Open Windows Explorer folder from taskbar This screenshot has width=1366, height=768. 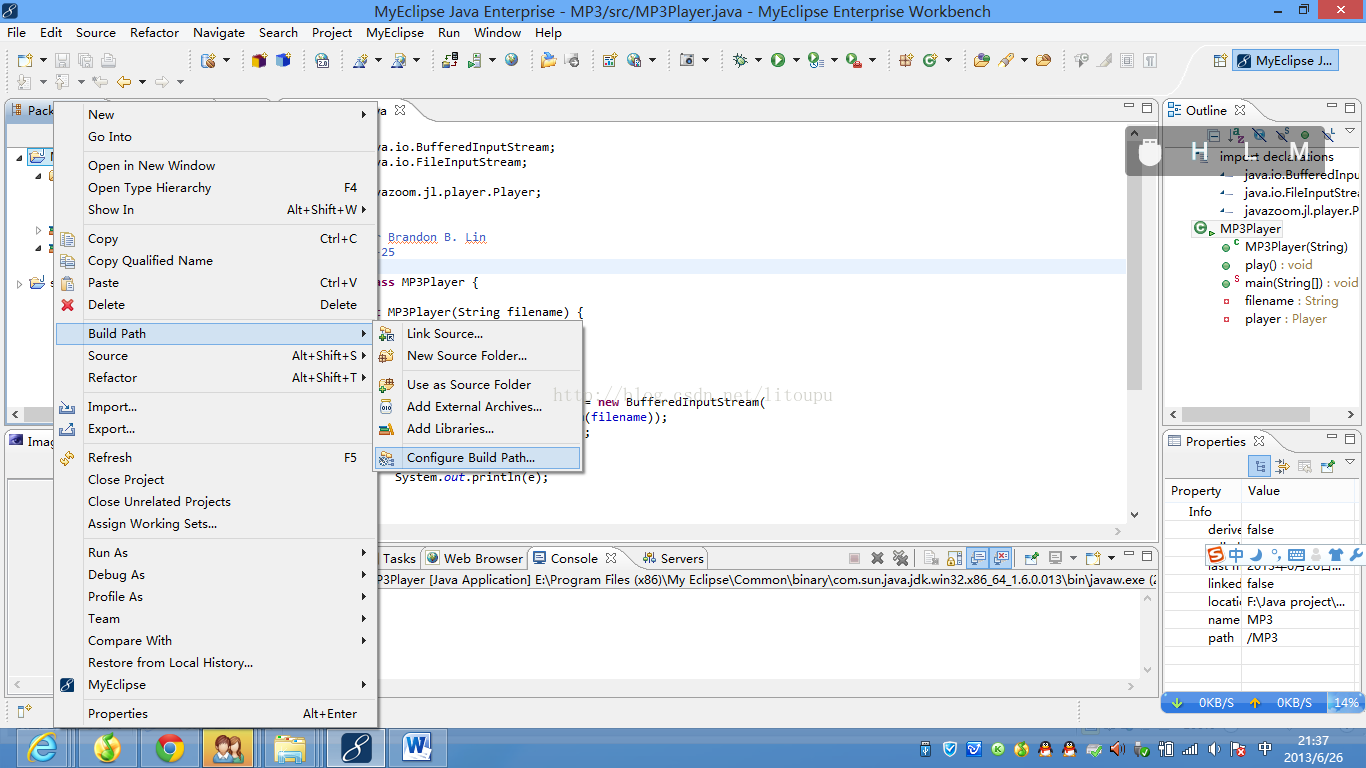(290, 748)
